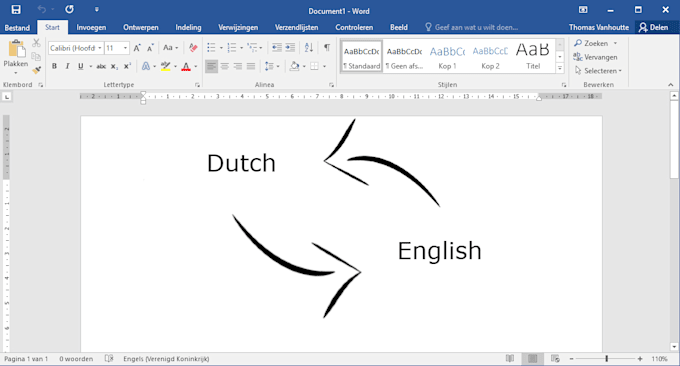
Task: Toggle subscript formatting
Action: [x=114, y=66]
